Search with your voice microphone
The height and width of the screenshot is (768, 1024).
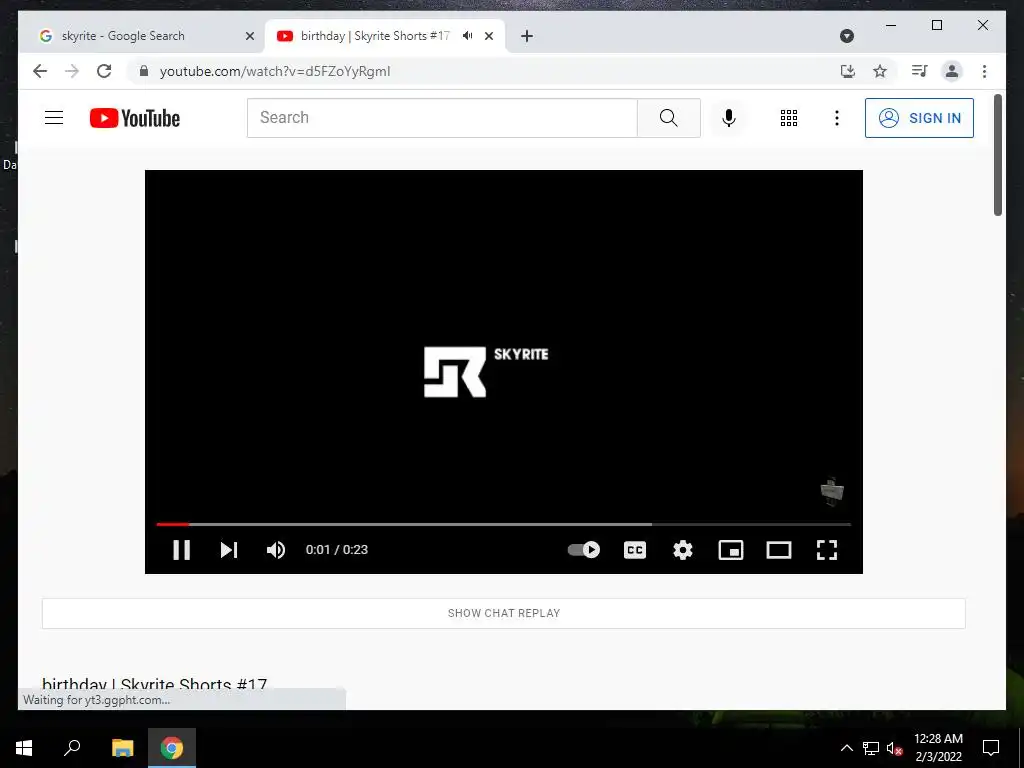729,118
